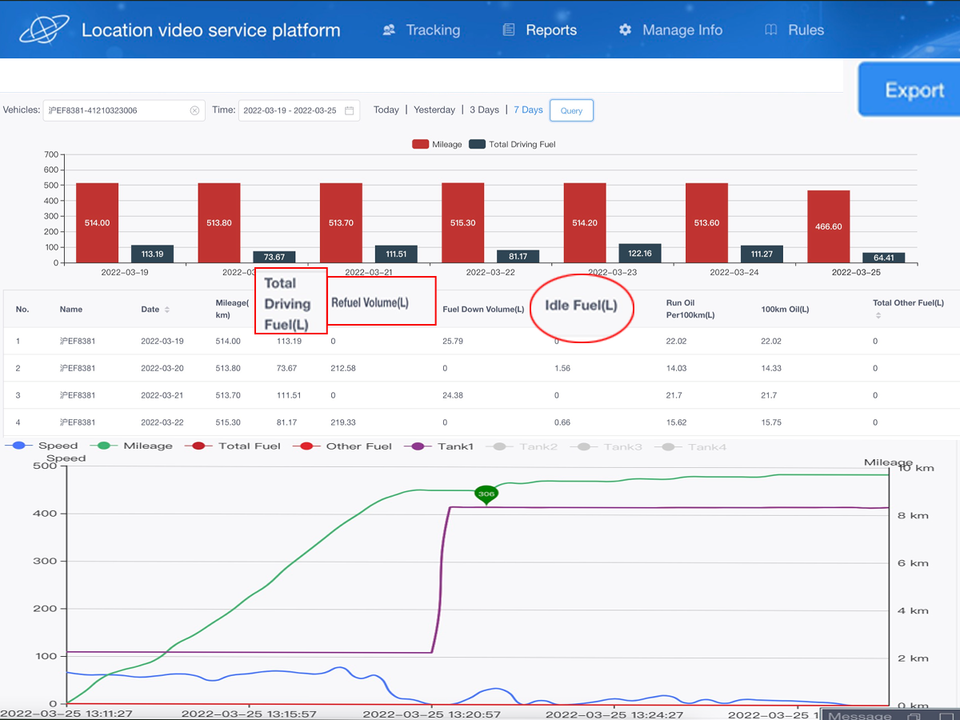Clear the Vehicles field with the X icon
This screenshot has width=960, height=720.
pos(194,110)
